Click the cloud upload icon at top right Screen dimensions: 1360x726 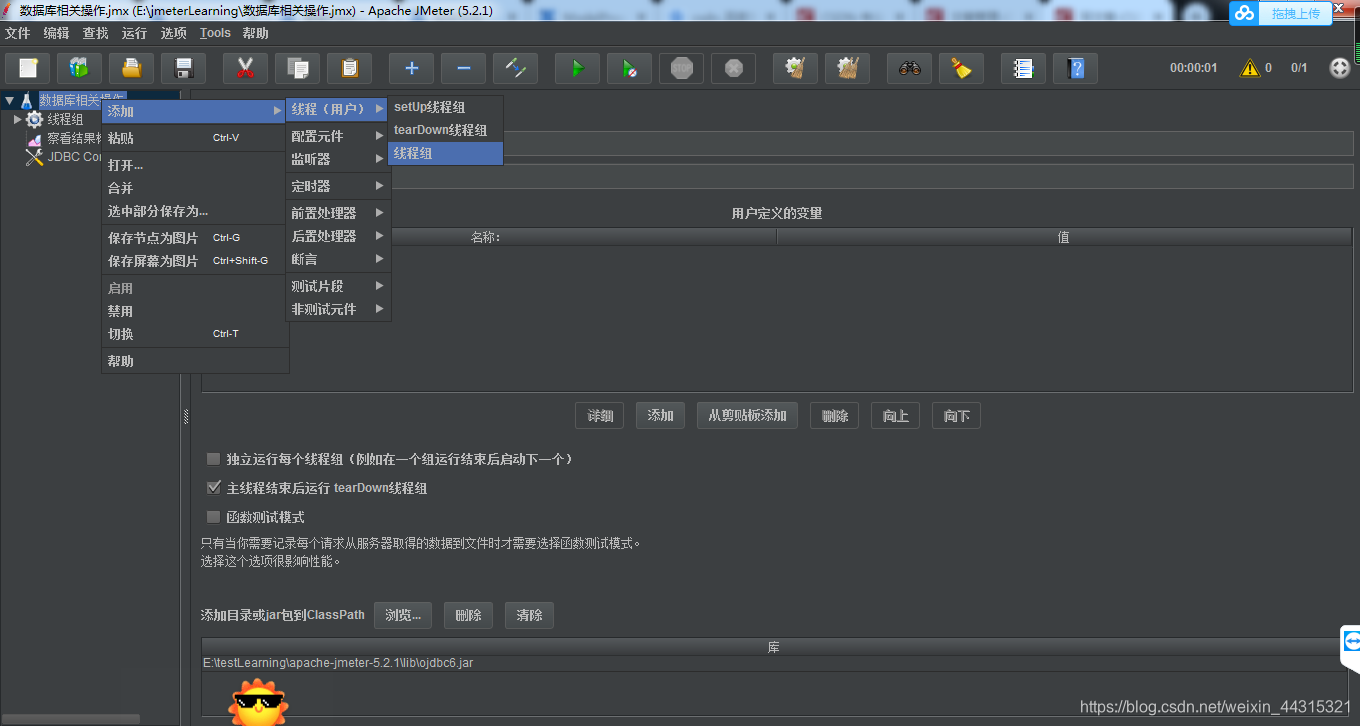[1245, 13]
